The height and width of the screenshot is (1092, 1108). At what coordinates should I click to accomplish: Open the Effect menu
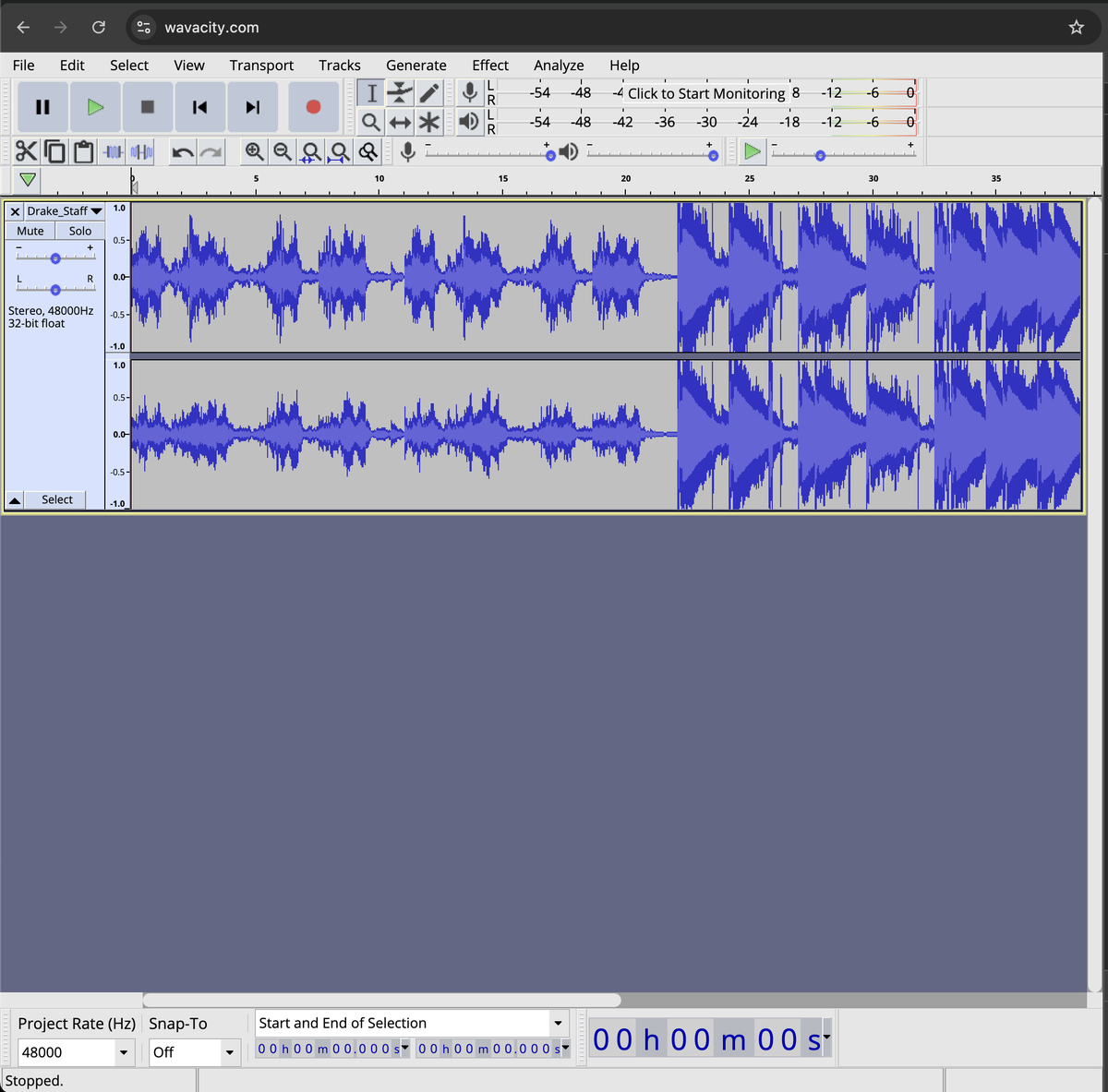click(x=489, y=65)
